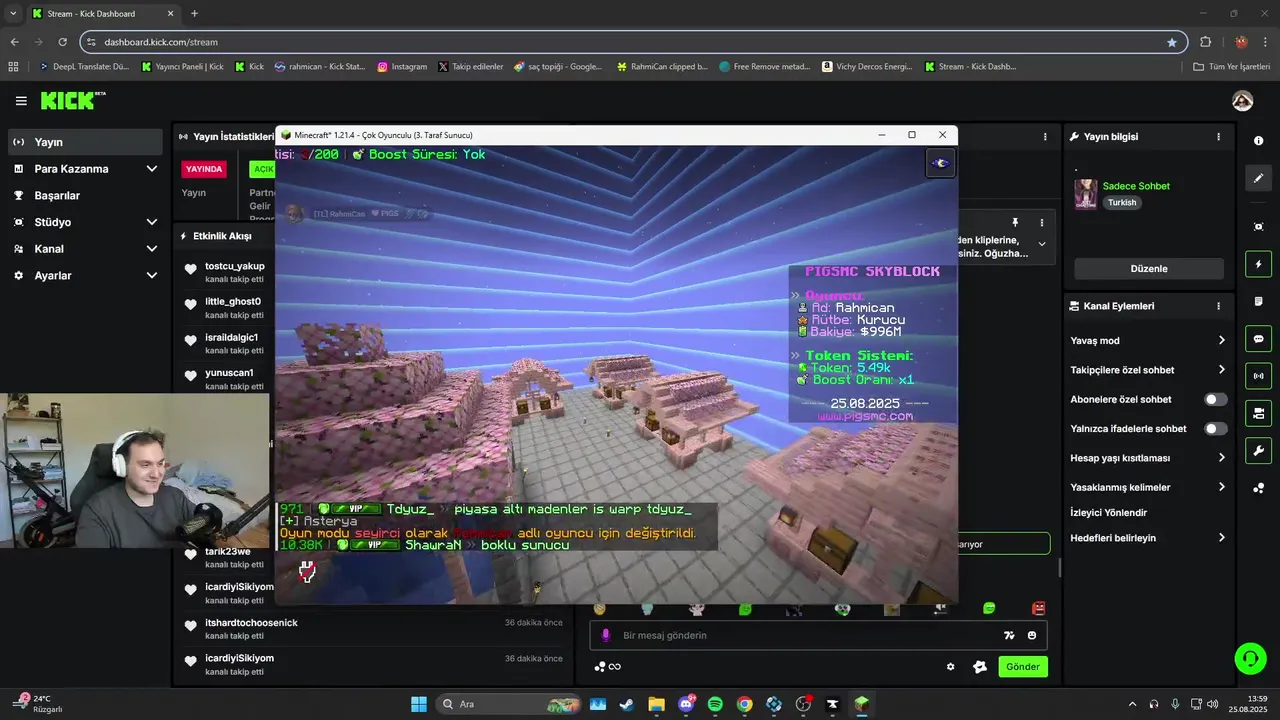This screenshot has width=1280, height=720.
Task: Bookmark this page with the star icon
Action: click(1172, 42)
